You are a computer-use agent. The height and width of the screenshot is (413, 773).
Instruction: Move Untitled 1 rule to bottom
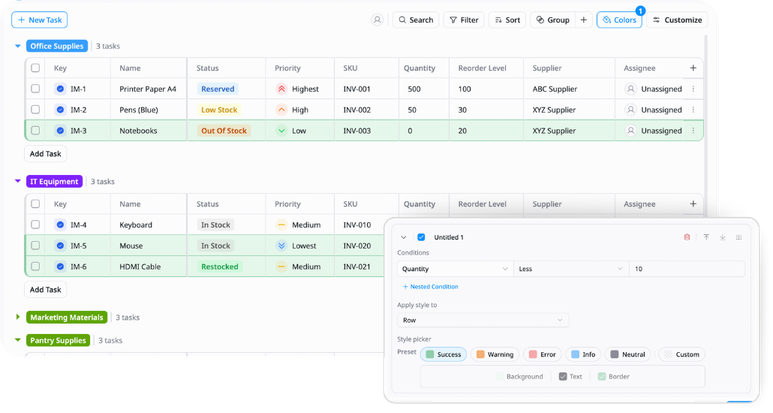point(722,237)
